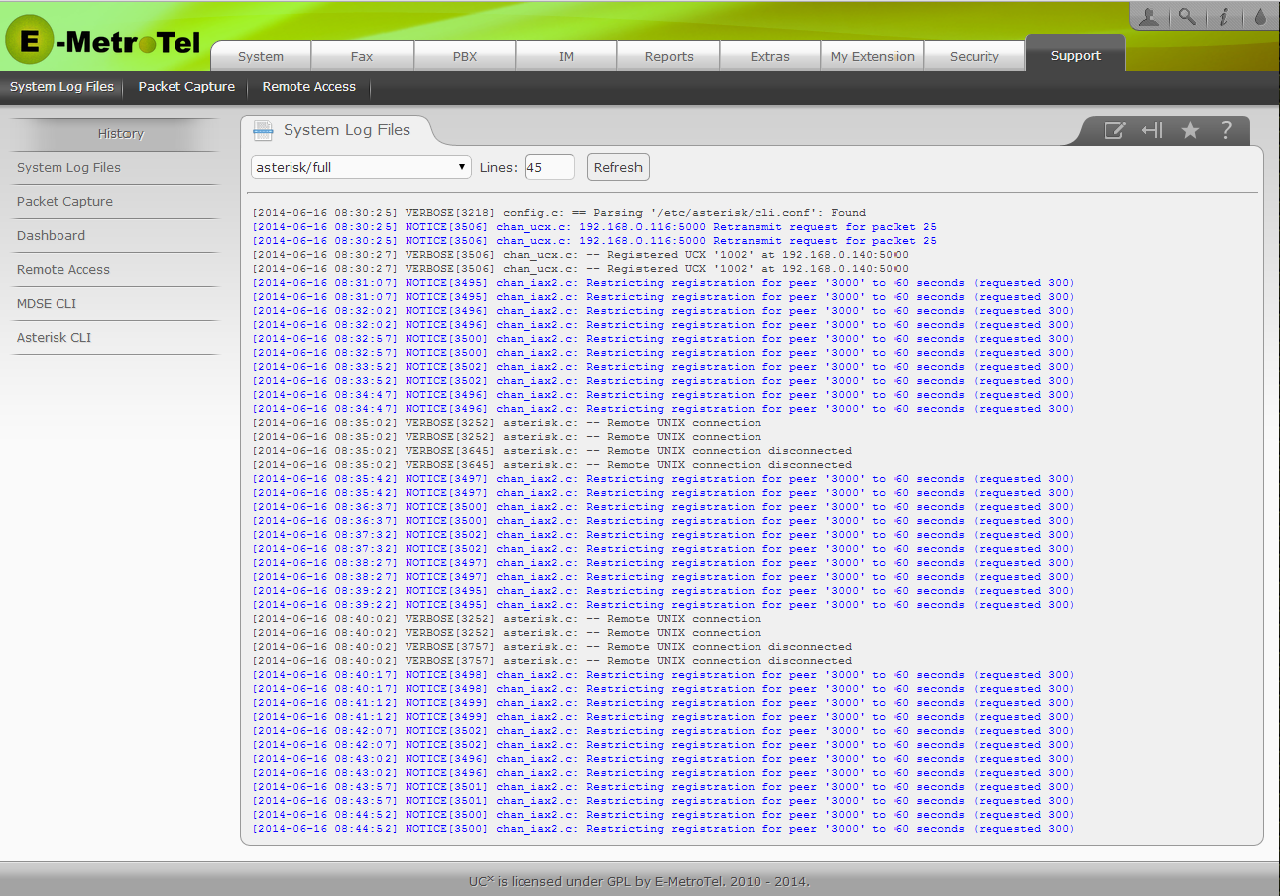Click the History sidebar header

point(121,134)
